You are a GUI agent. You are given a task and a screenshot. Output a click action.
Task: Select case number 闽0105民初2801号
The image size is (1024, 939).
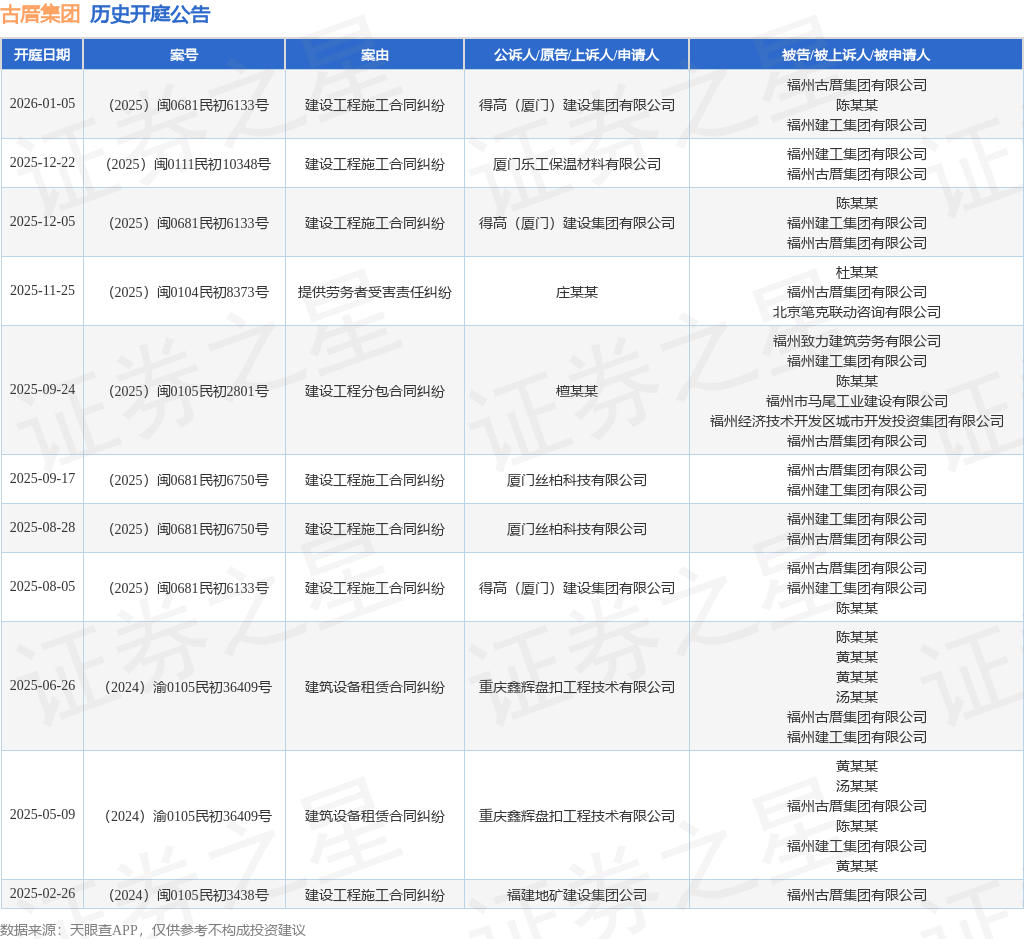pyautogui.click(x=188, y=391)
